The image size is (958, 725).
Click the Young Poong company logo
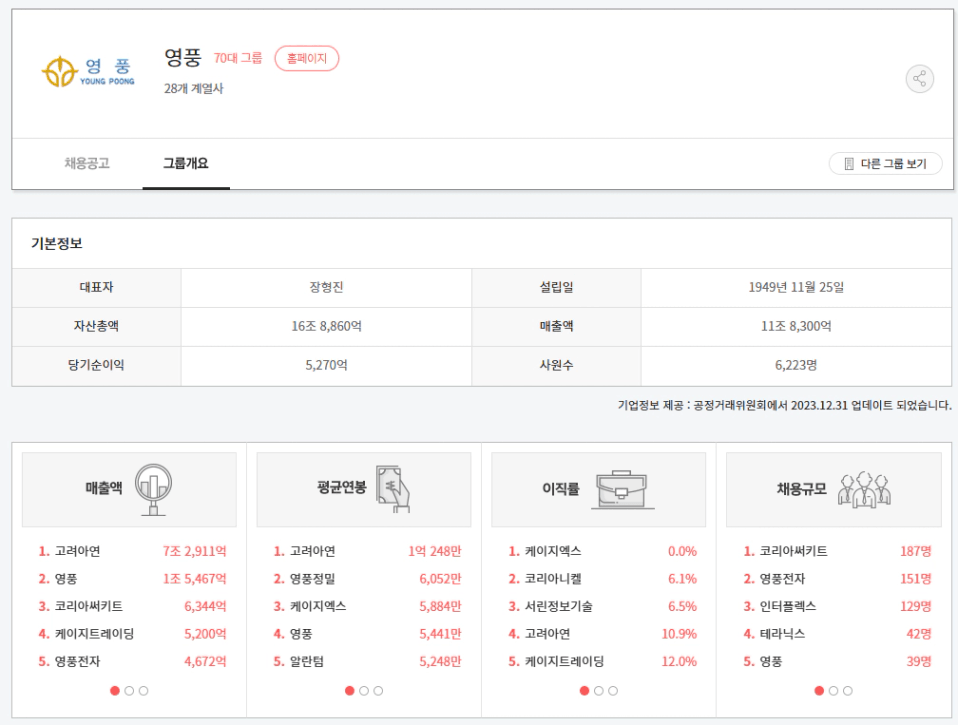(87, 72)
